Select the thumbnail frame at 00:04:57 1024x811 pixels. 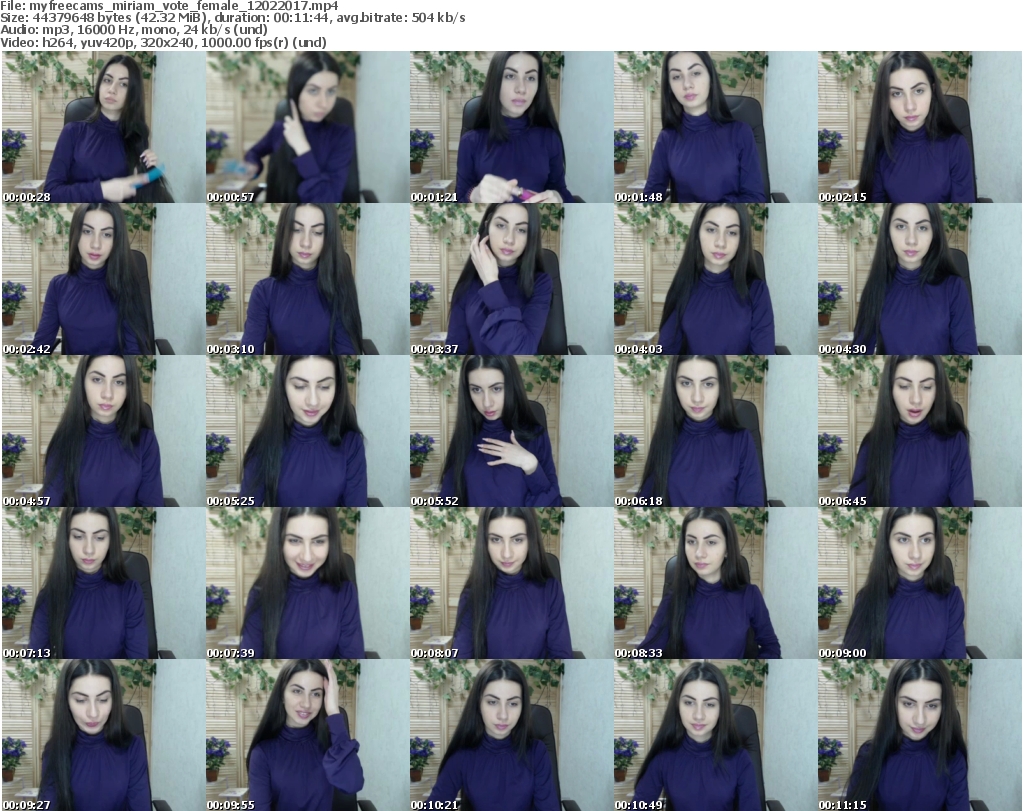[x=103, y=431]
